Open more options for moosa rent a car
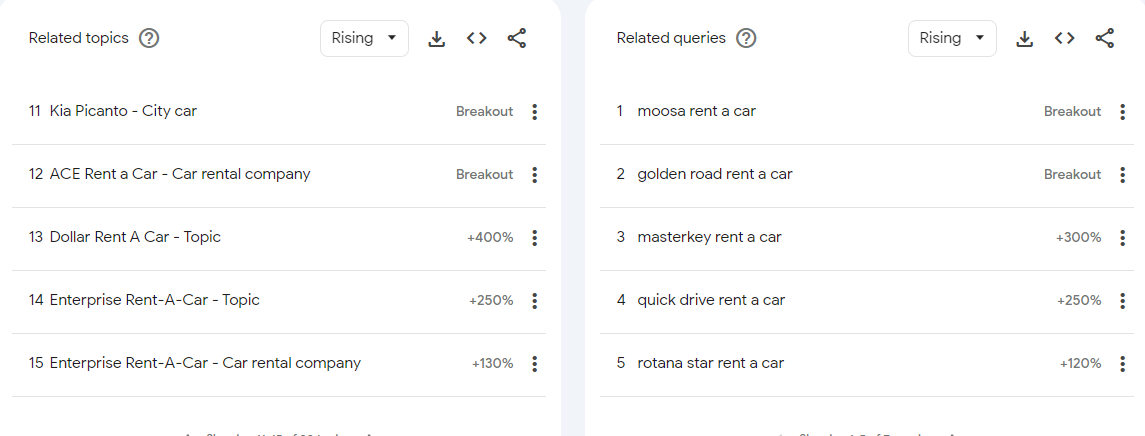The image size is (1145, 436). coord(1123,112)
